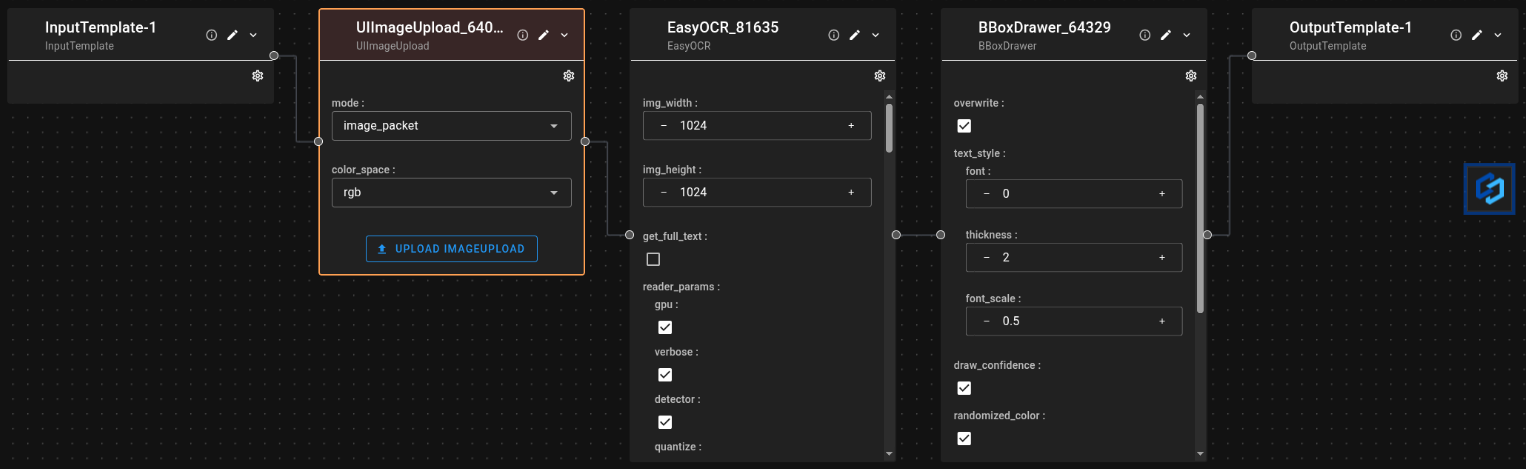The width and height of the screenshot is (1526, 469).
Task: Open settings gear of InputTemplate-1 node
Action: click(257, 76)
